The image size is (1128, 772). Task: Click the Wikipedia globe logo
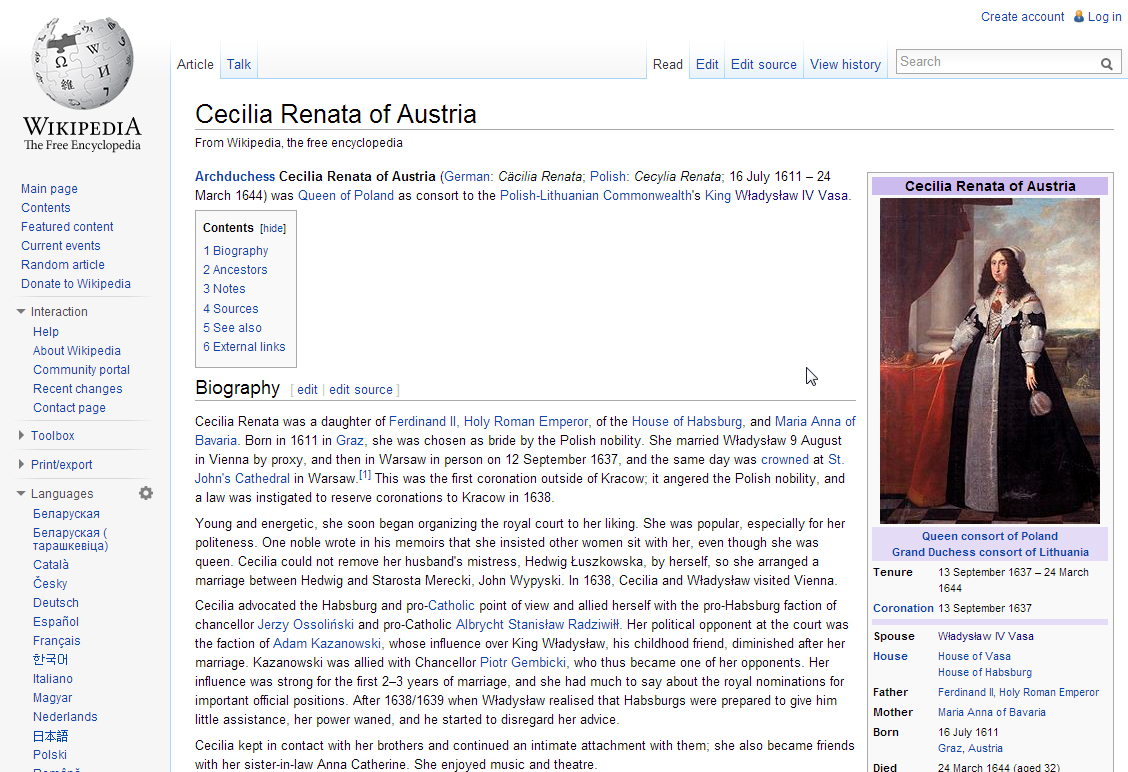point(82,63)
